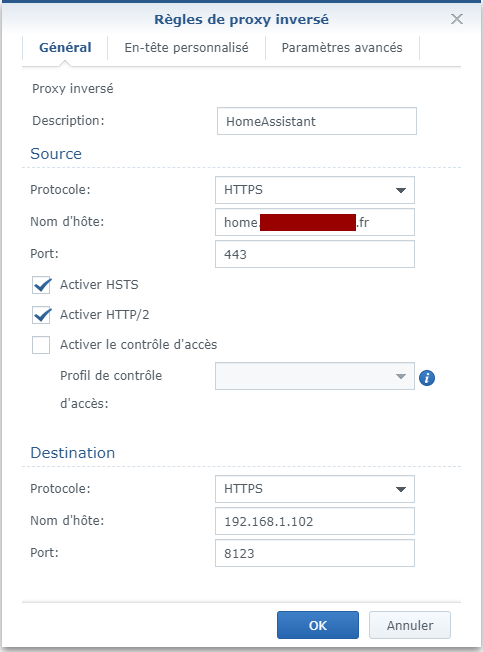Focus the Destination hostname field 192.168.1.102
Screen dimensions: 483x652
click(315, 521)
